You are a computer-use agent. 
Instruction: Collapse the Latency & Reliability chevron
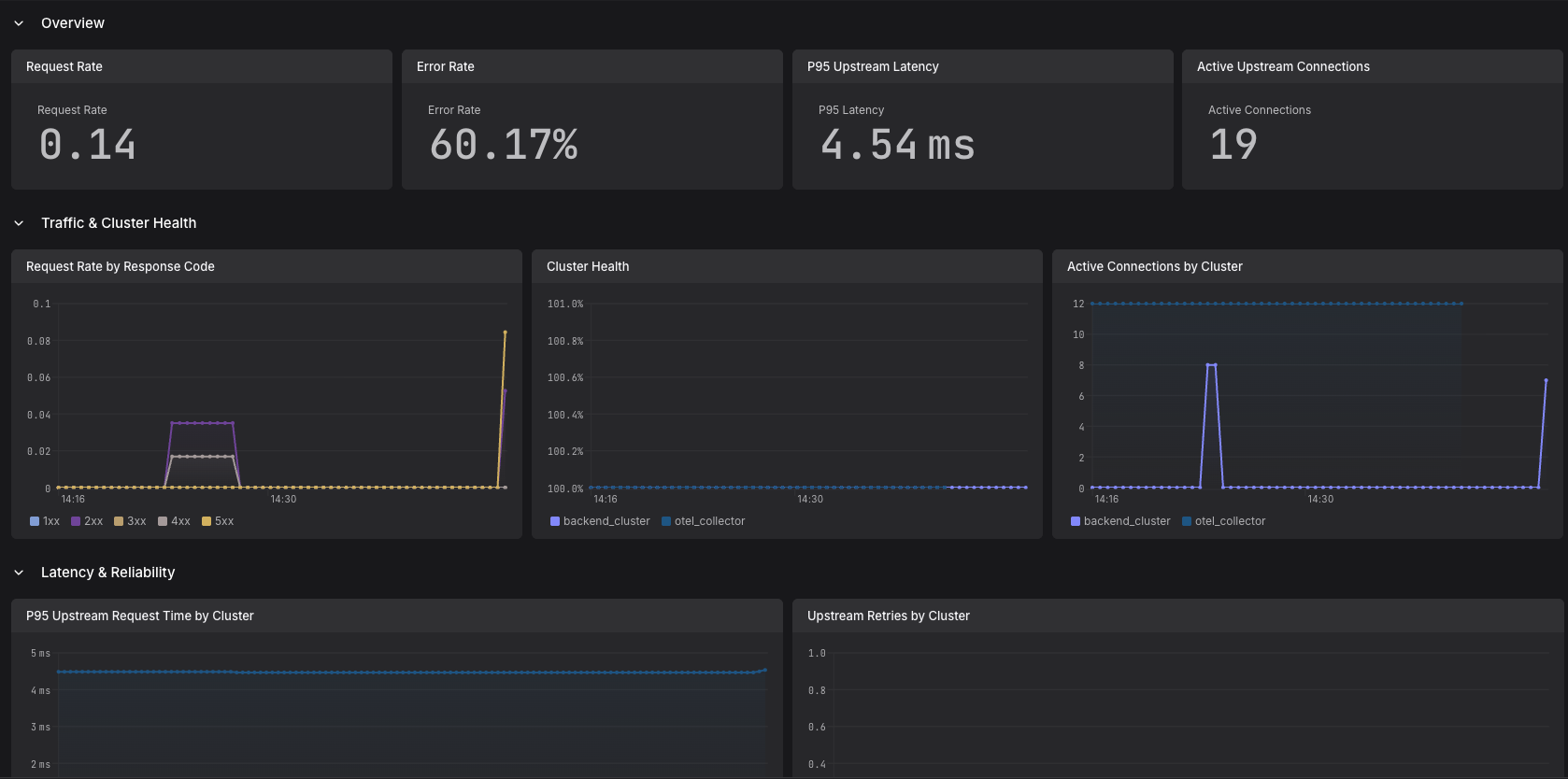[19, 573]
